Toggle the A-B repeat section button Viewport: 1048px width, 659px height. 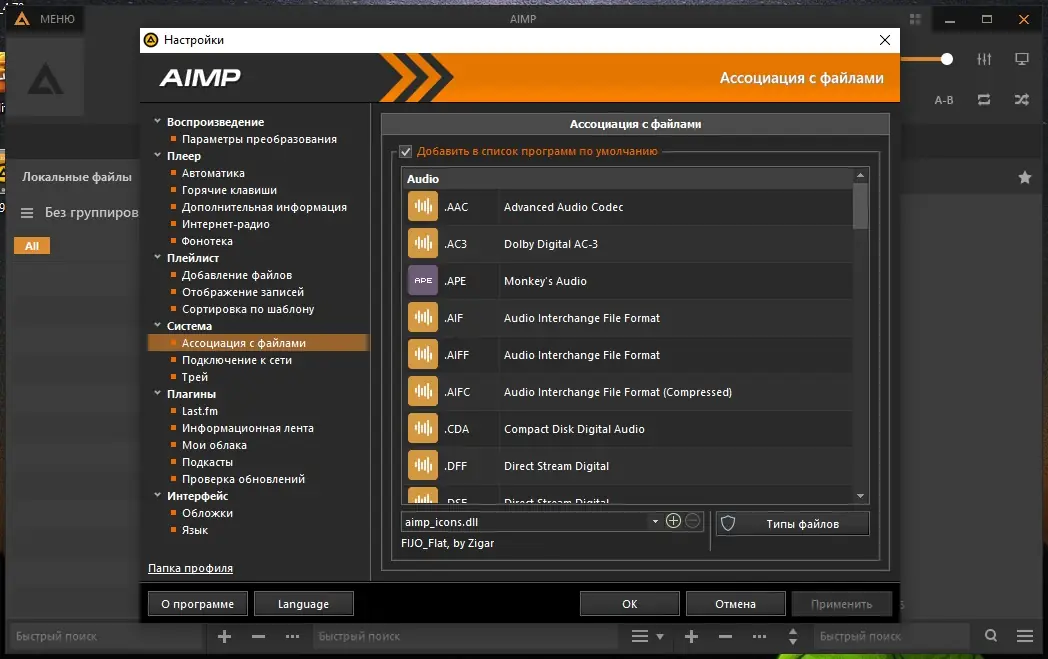coord(944,100)
